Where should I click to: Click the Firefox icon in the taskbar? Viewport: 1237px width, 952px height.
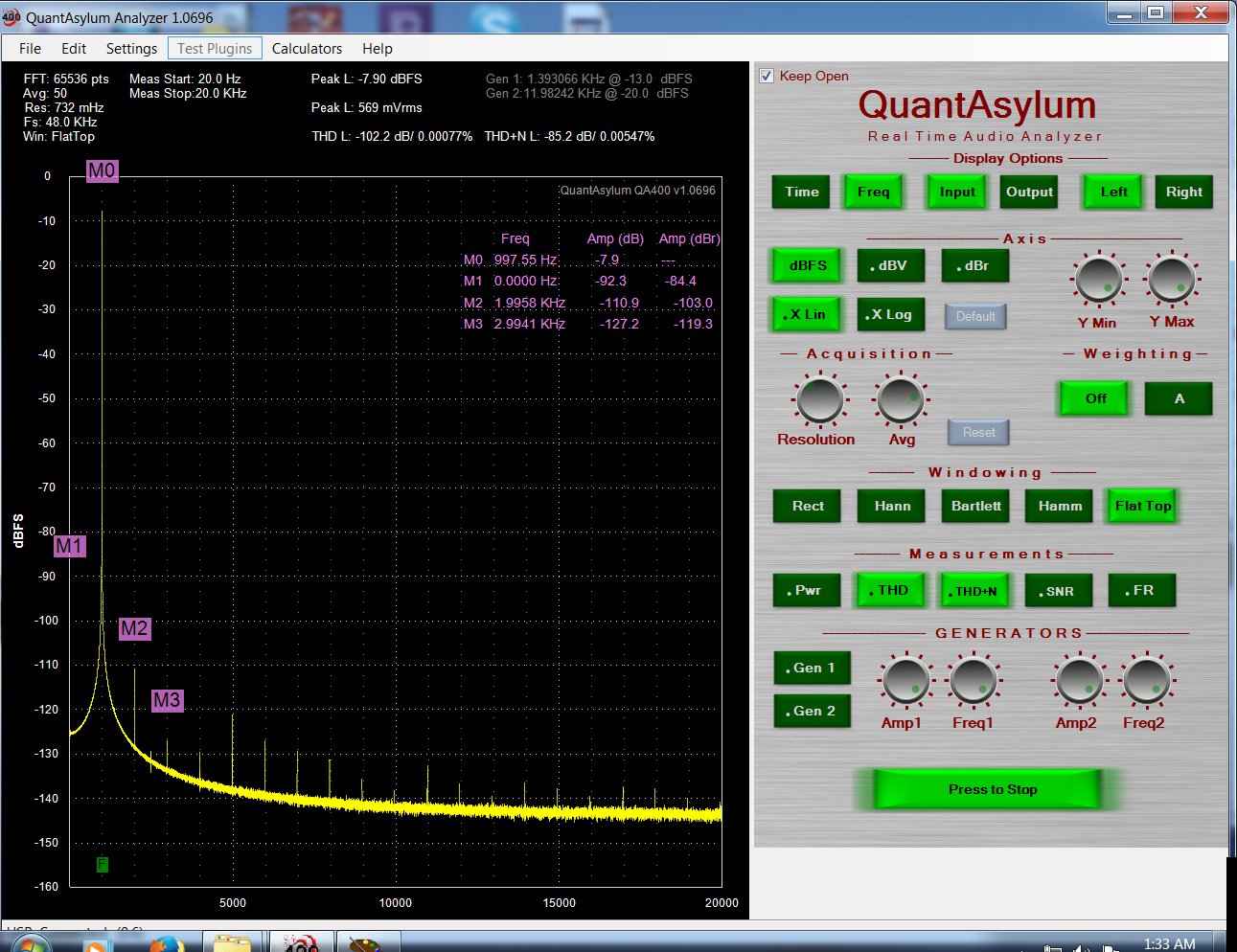(166, 942)
